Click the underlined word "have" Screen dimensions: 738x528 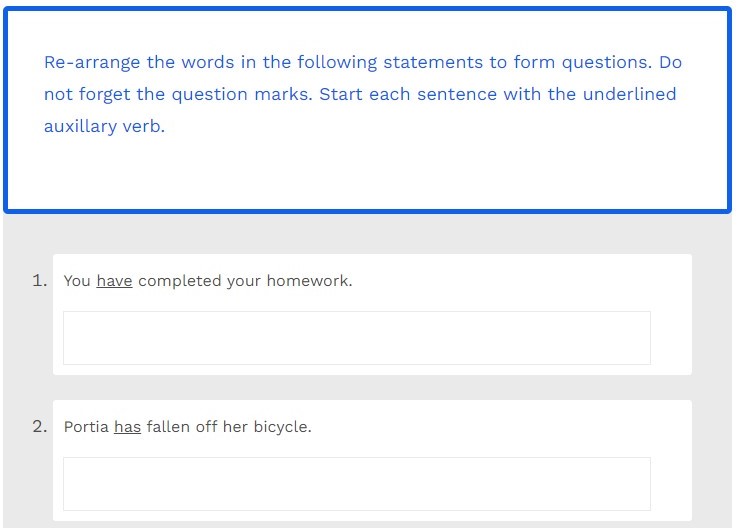point(114,281)
